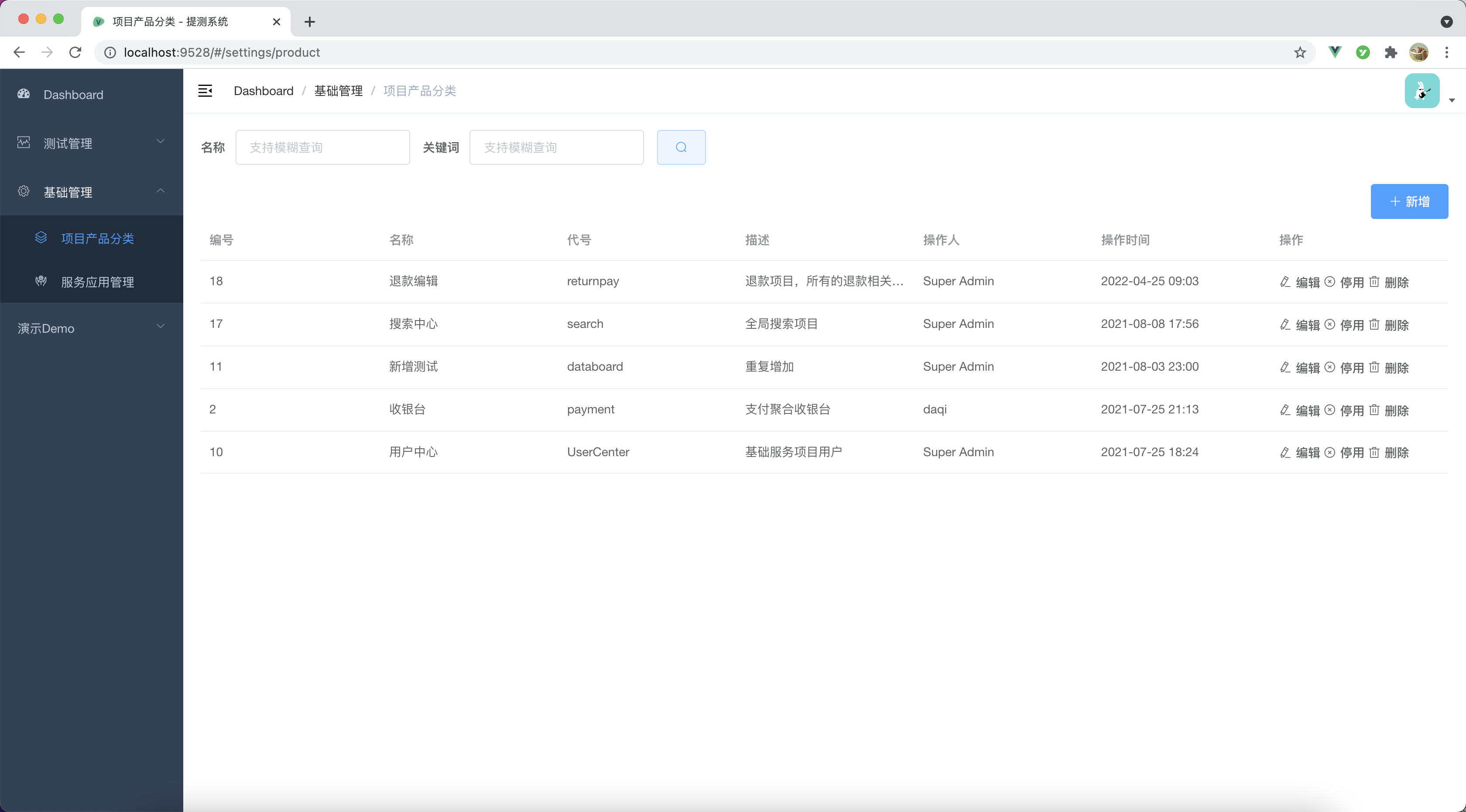Click the 基础管理 sidebar menu label
This screenshot has height=812, width=1466.
(68, 192)
